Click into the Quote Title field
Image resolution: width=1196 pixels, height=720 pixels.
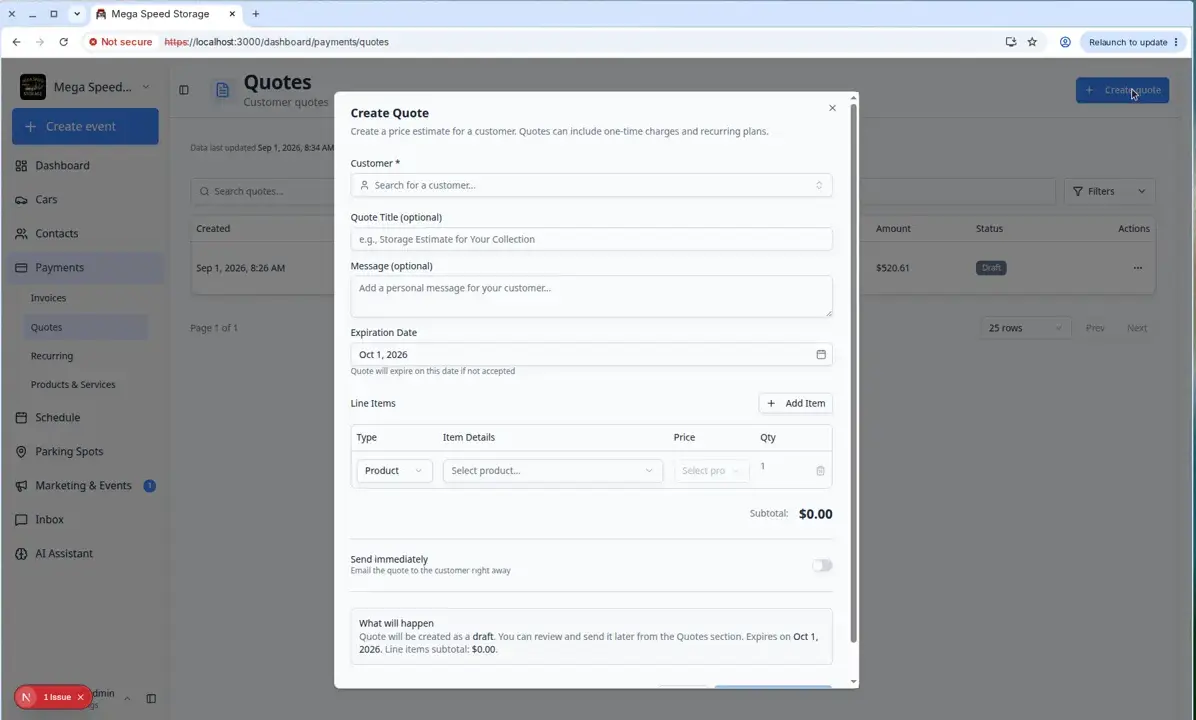[591, 239]
